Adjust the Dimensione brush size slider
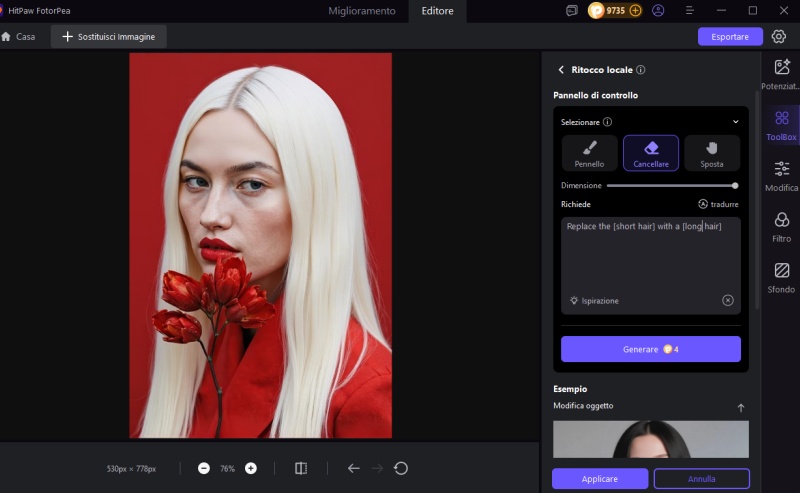Viewport: 800px width, 493px height. [671, 185]
